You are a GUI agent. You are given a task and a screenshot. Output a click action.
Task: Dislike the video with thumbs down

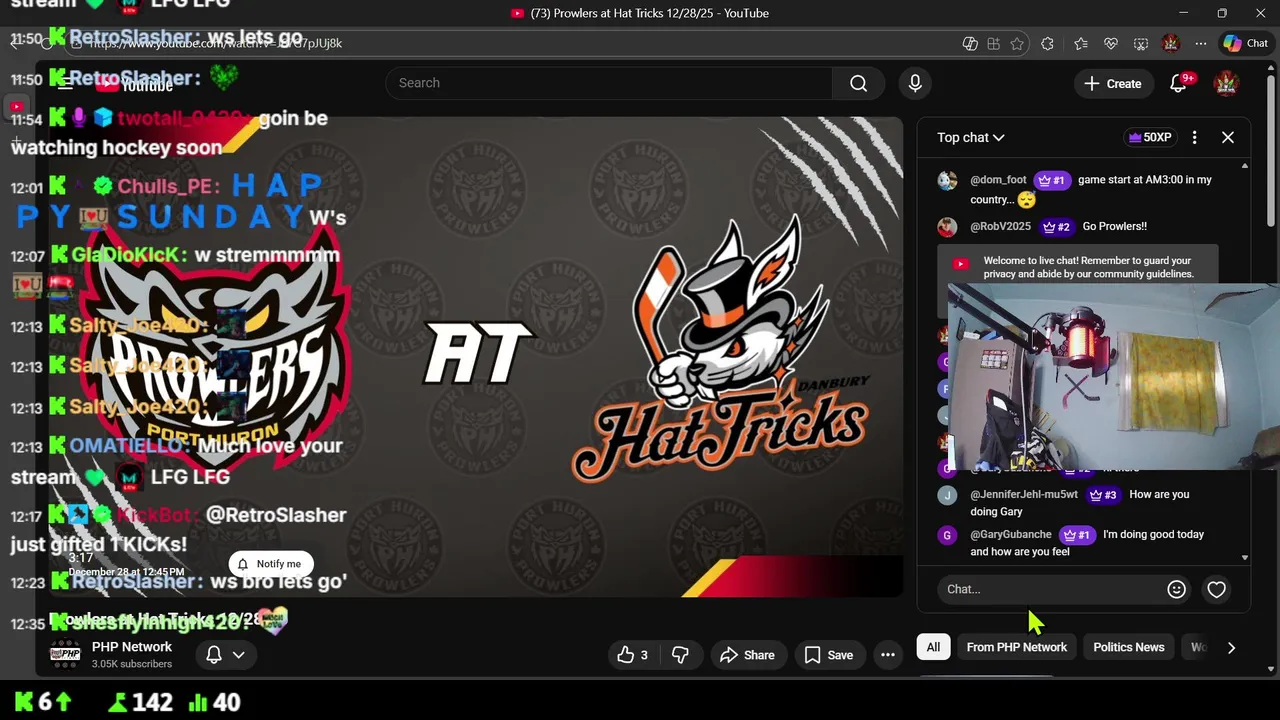coord(680,655)
